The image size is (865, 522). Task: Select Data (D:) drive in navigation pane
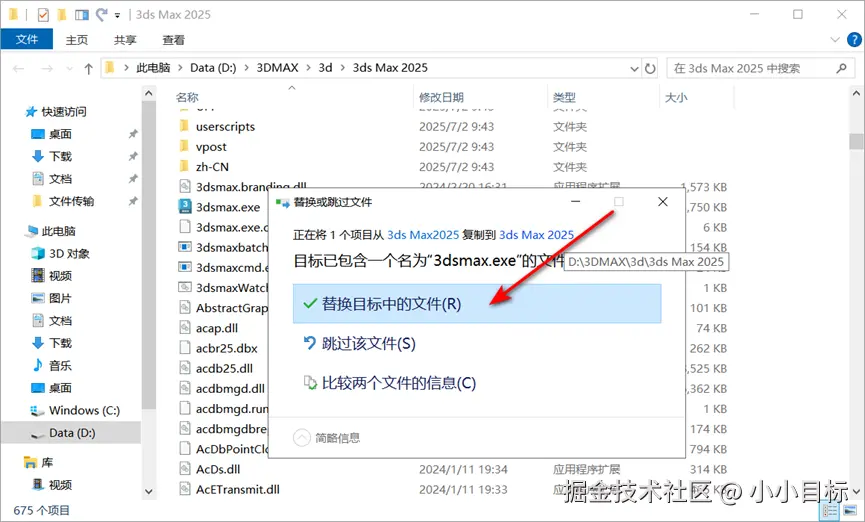click(72, 433)
